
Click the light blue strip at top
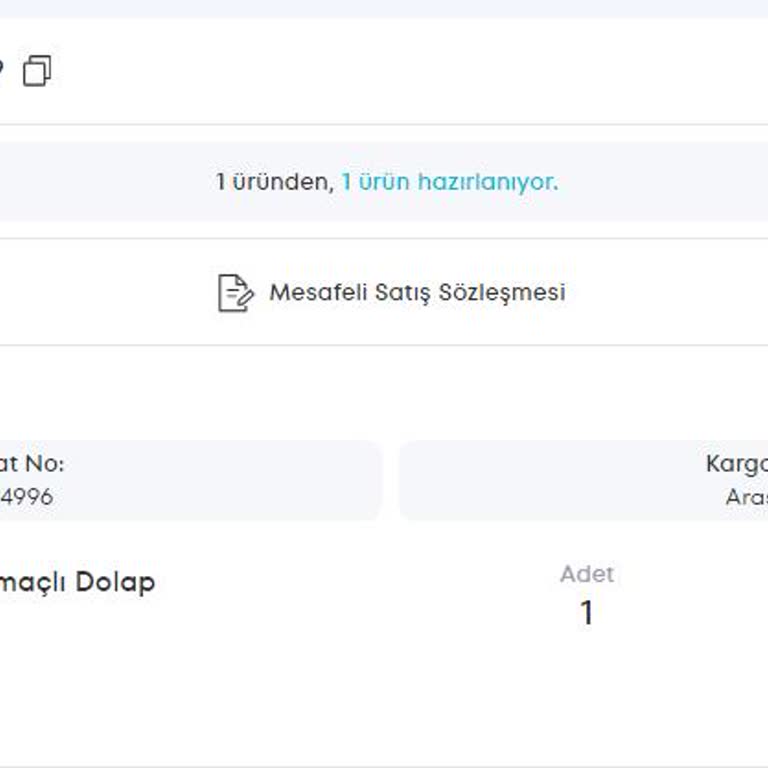click(384, 9)
